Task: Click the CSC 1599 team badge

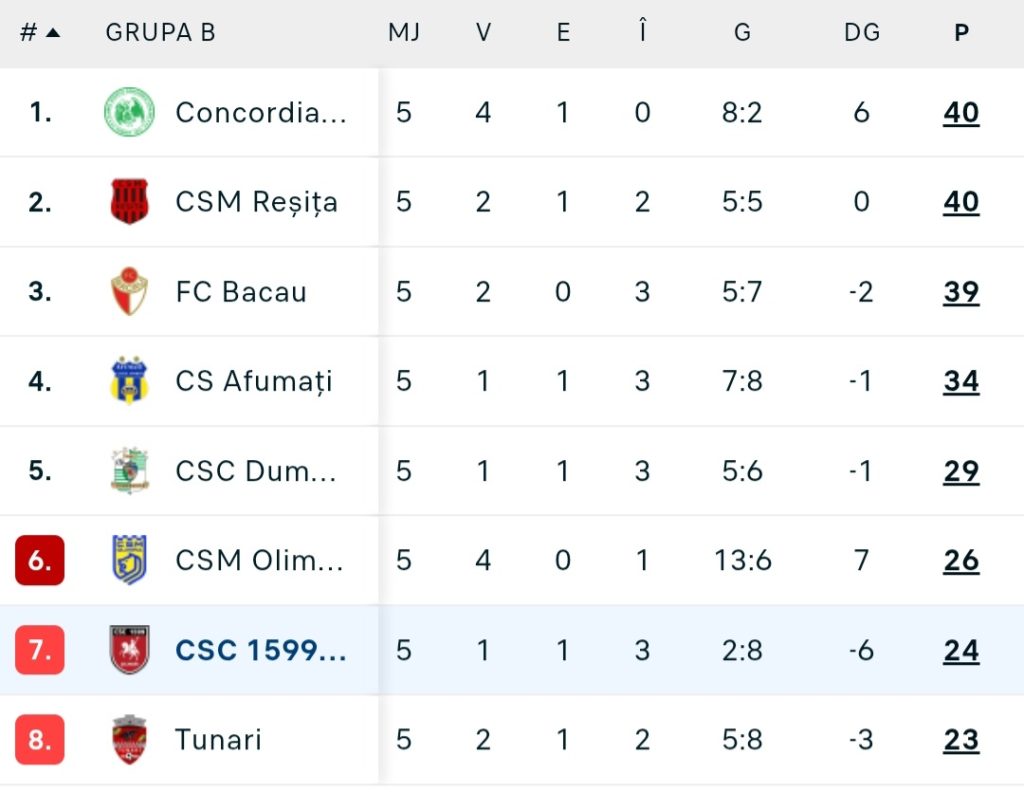Action: click(x=129, y=650)
